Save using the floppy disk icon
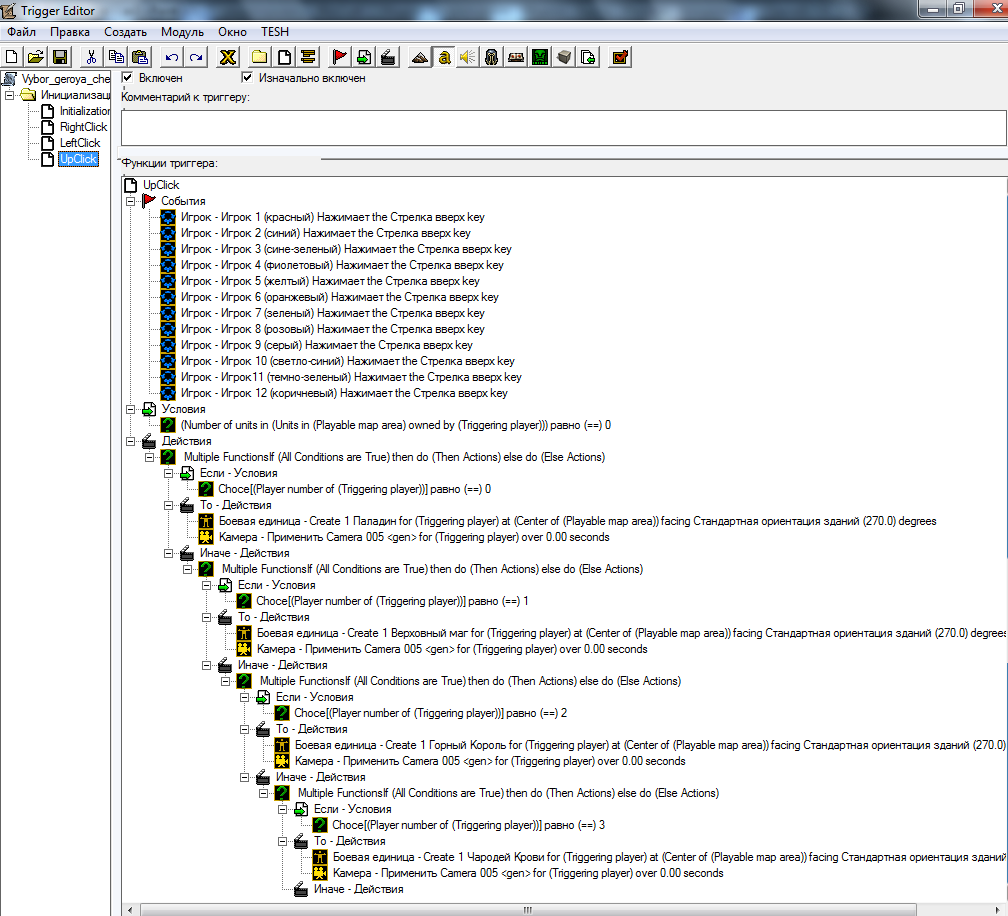The height and width of the screenshot is (916, 1008). [x=60, y=57]
